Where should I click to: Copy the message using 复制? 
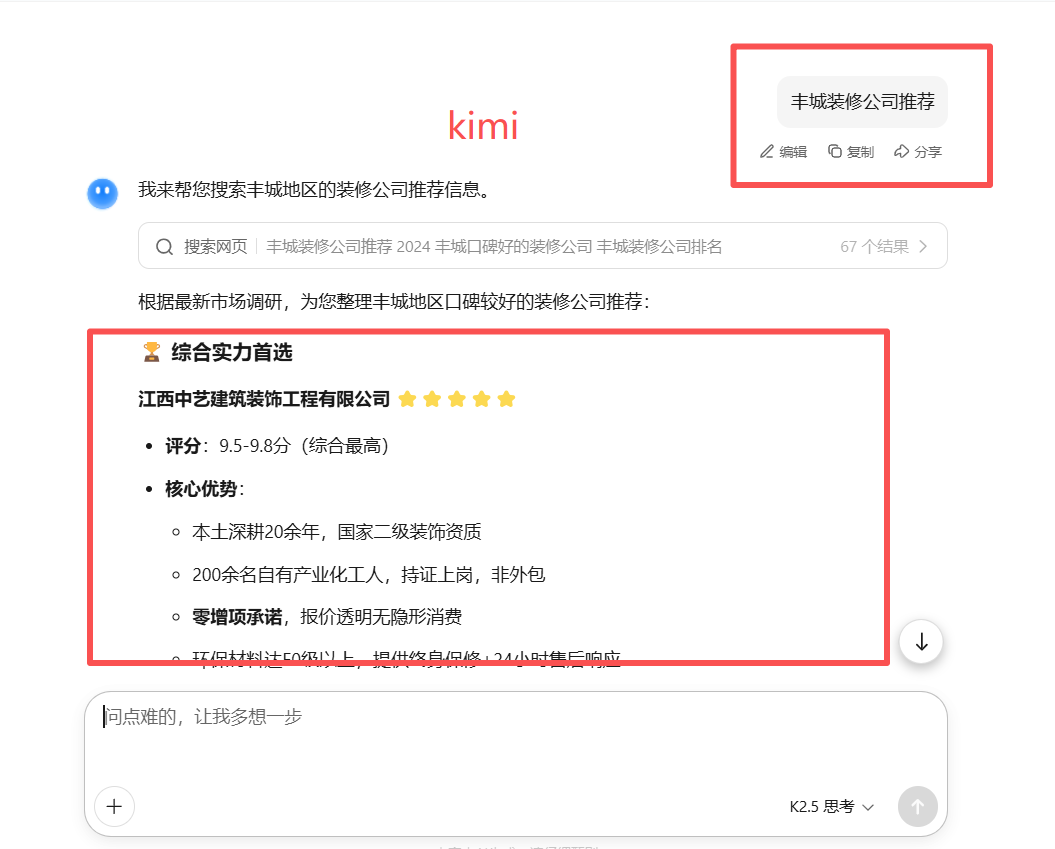[851, 152]
